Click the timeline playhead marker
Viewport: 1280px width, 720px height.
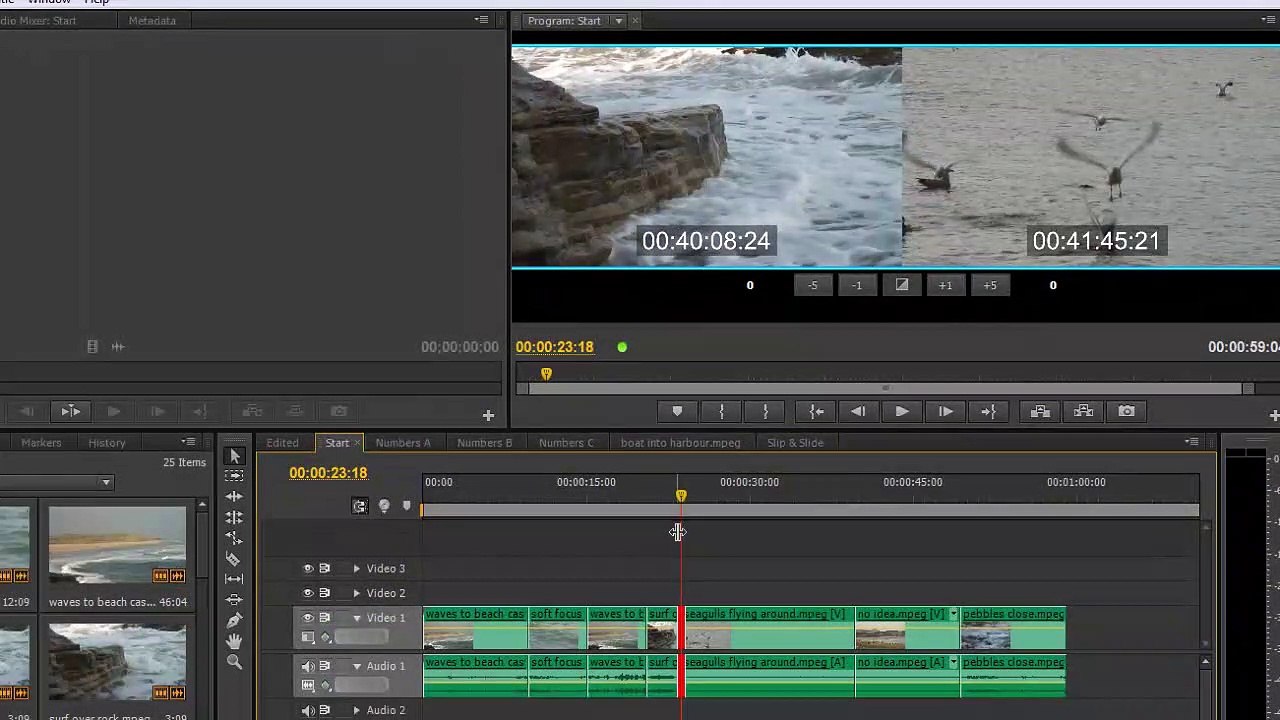(x=681, y=496)
